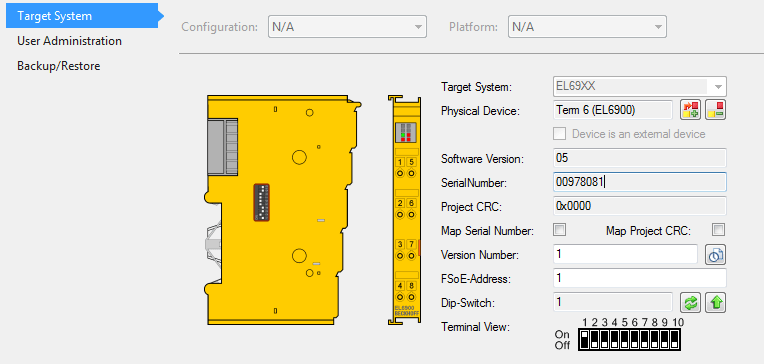Toggle DIP switch 10 in Terminal View
Viewport: 764px width, 364px height.
[x=674, y=339]
